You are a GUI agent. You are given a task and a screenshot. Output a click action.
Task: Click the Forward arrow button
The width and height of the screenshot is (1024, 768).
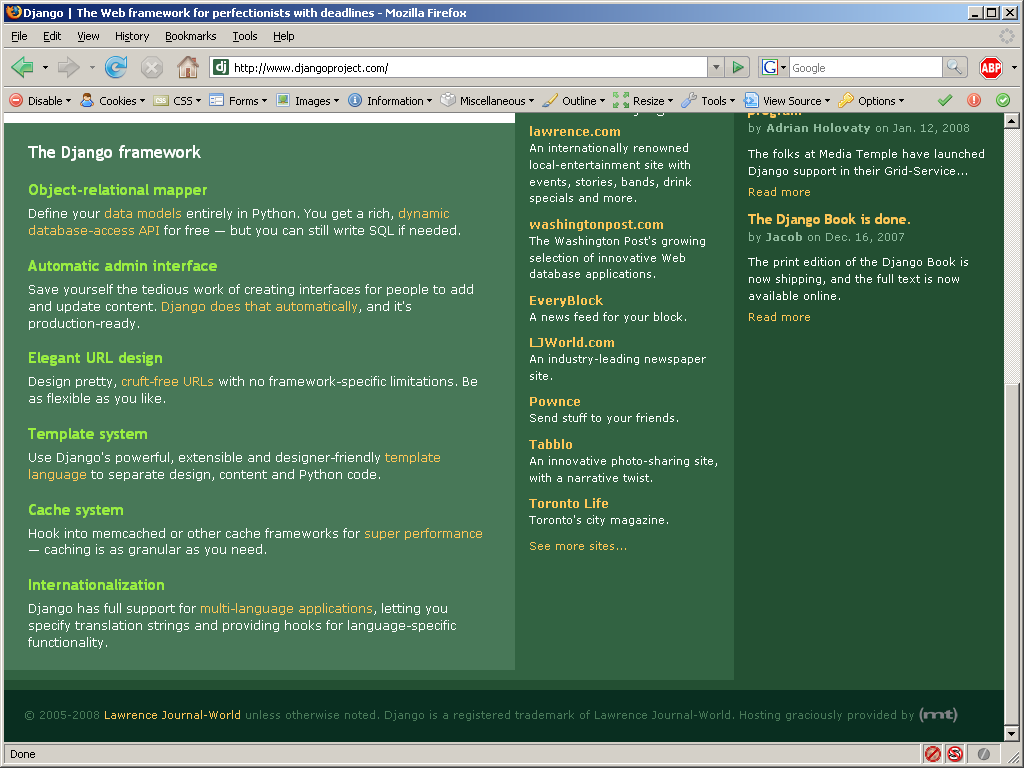69,67
